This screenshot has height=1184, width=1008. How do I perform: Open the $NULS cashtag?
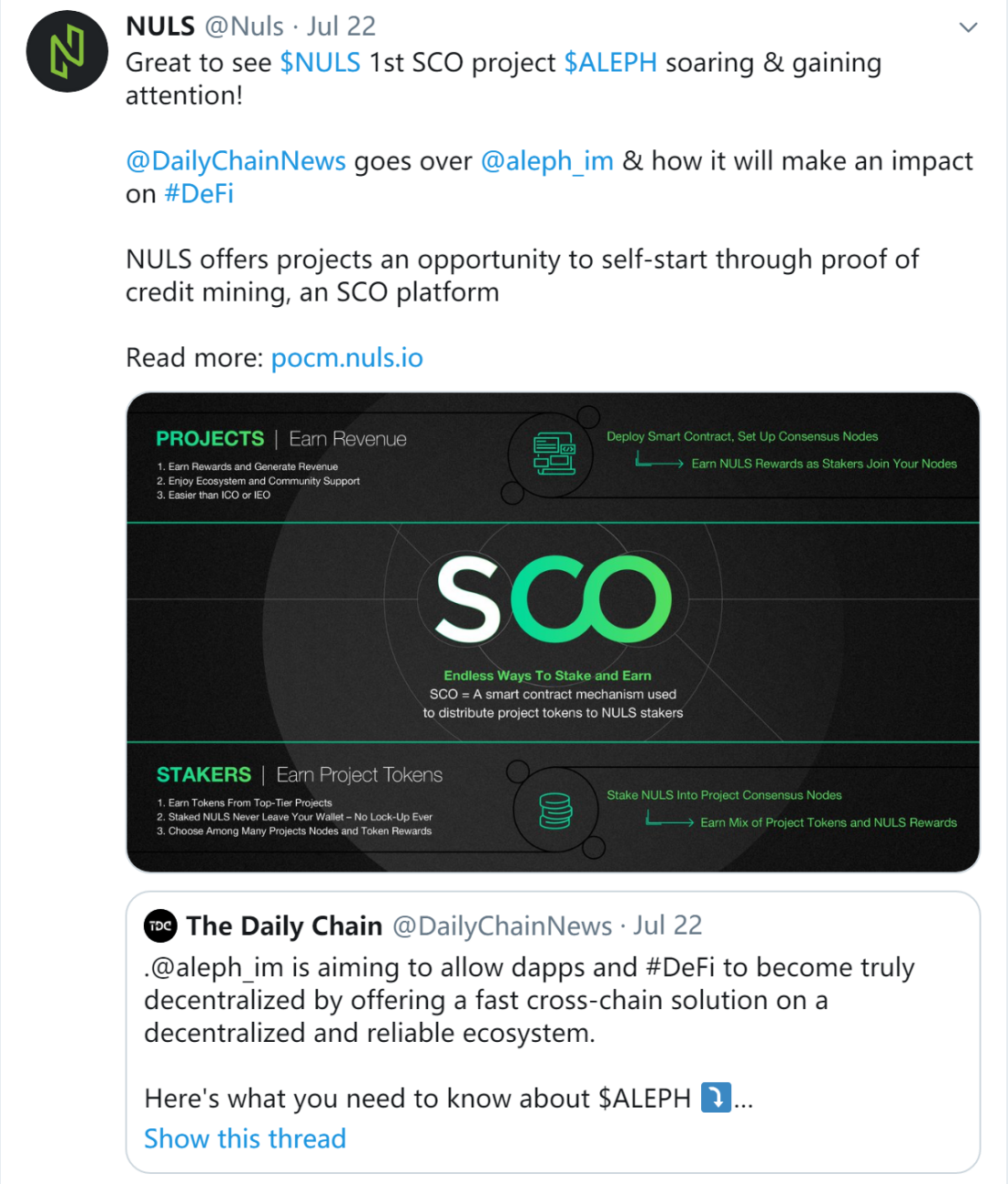(x=321, y=63)
